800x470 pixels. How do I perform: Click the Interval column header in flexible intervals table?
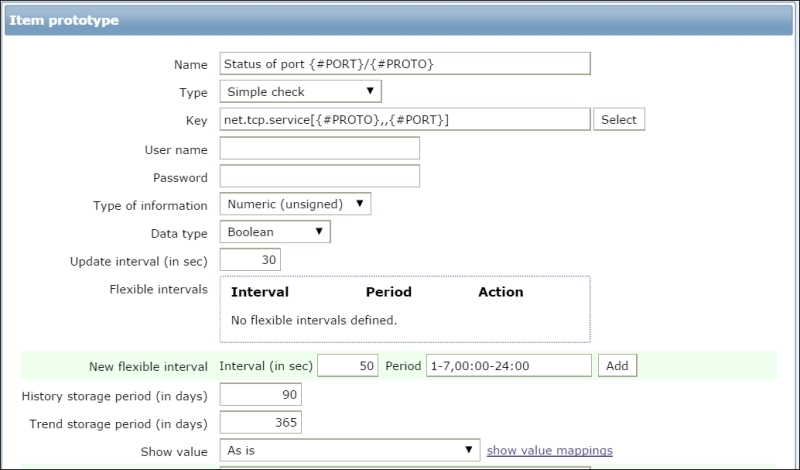click(260, 292)
